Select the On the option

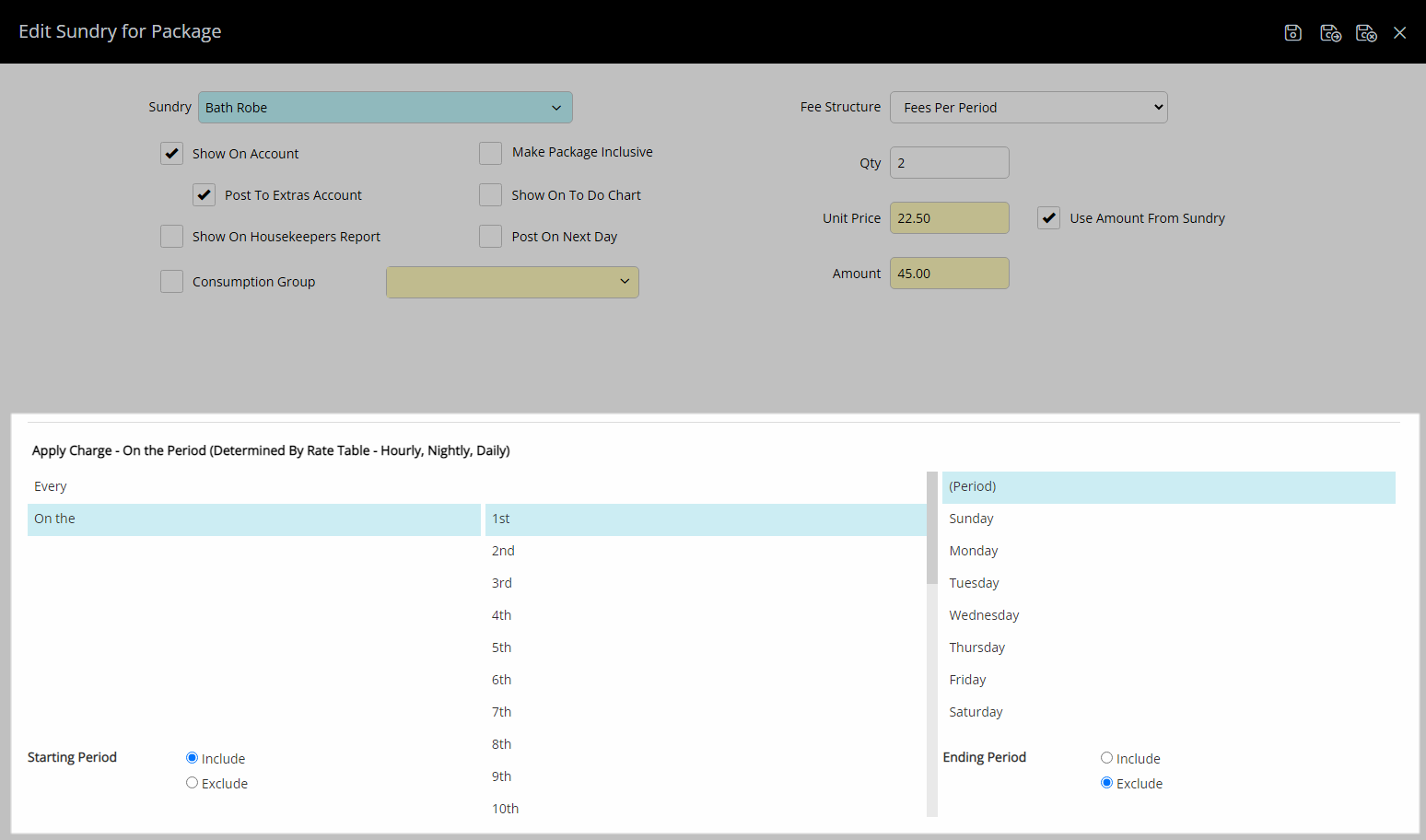pos(254,519)
